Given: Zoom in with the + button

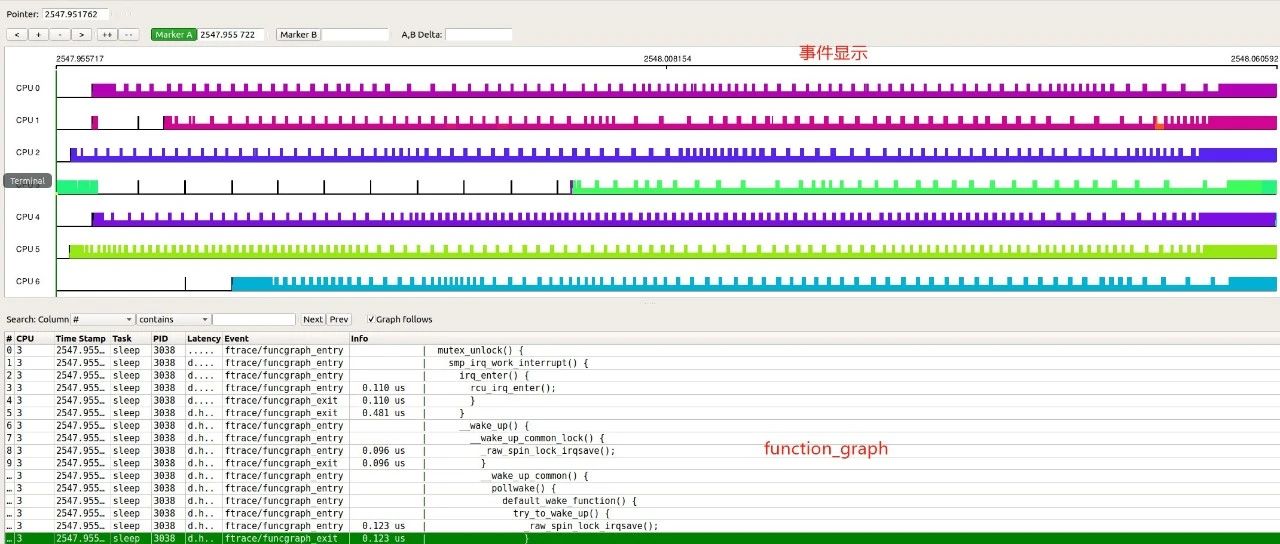Looking at the screenshot, I should 38,34.
